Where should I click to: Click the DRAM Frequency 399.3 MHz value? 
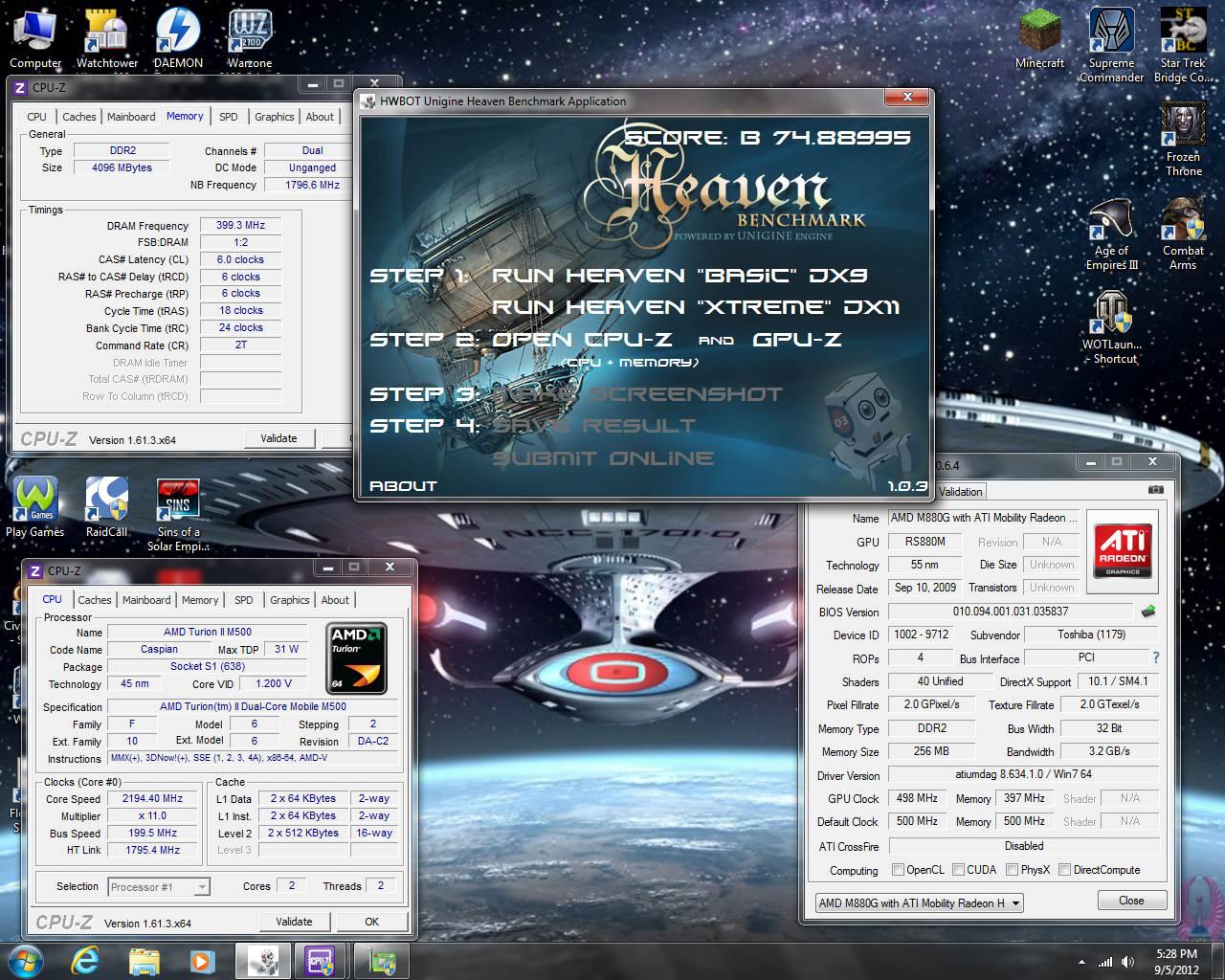[x=240, y=226]
